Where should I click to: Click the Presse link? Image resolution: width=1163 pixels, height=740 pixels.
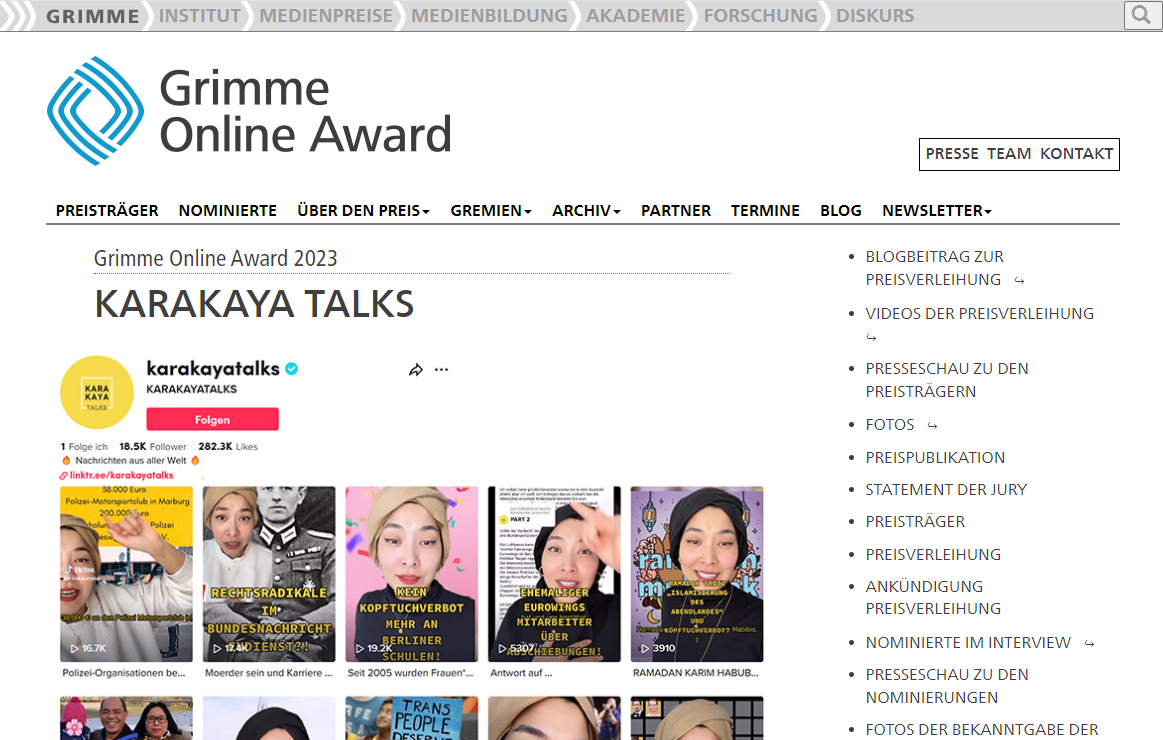952,153
